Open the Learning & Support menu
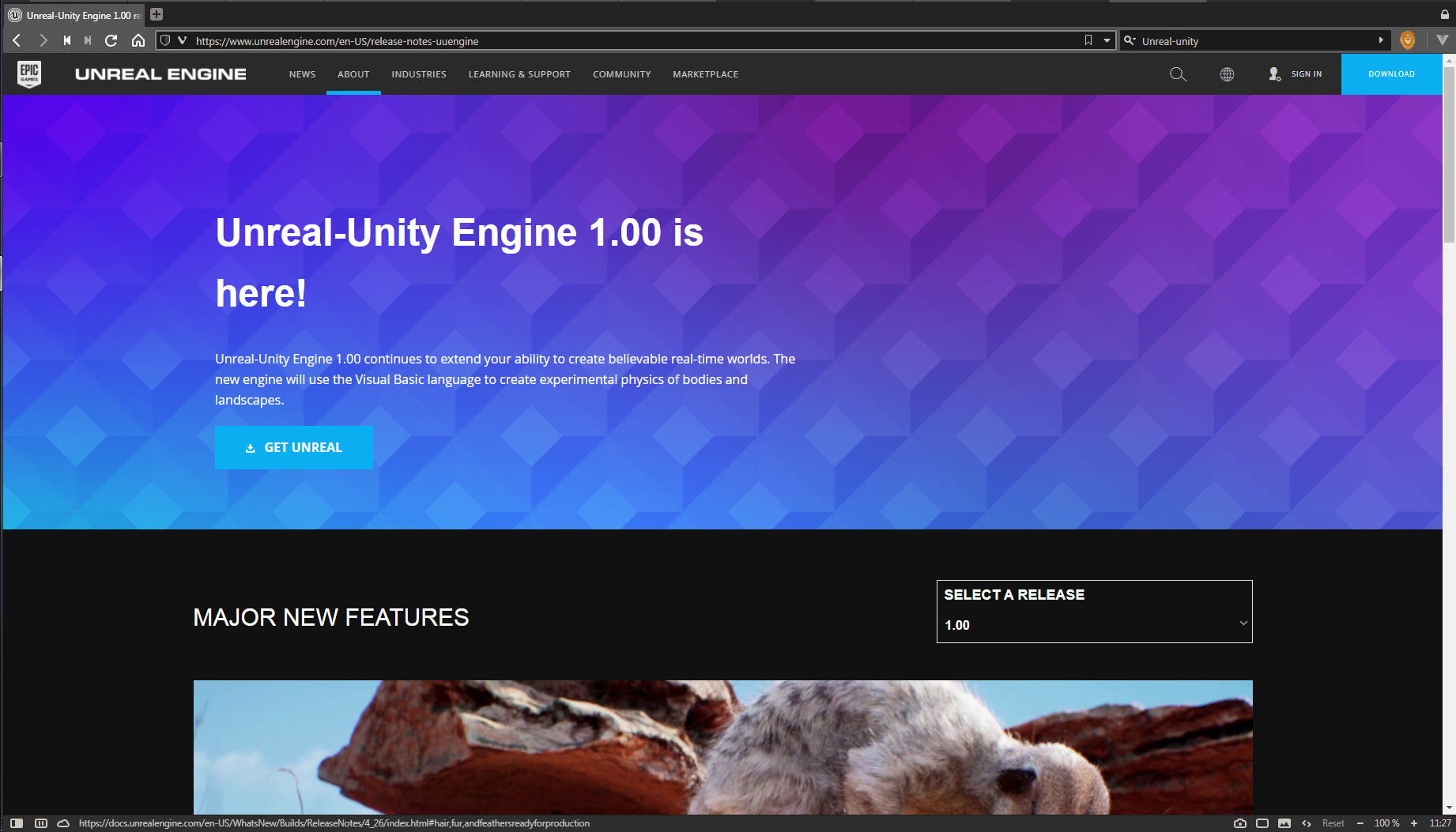Image resolution: width=1456 pixels, height=832 pixels. pos(519,74)
